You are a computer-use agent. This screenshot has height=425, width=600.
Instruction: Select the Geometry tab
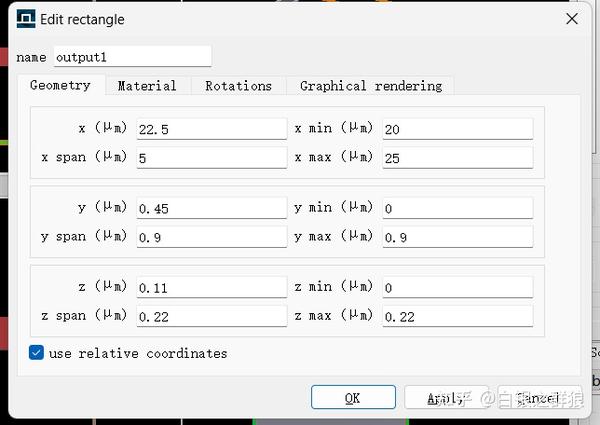pyautogui.click(x=60, y=86)
